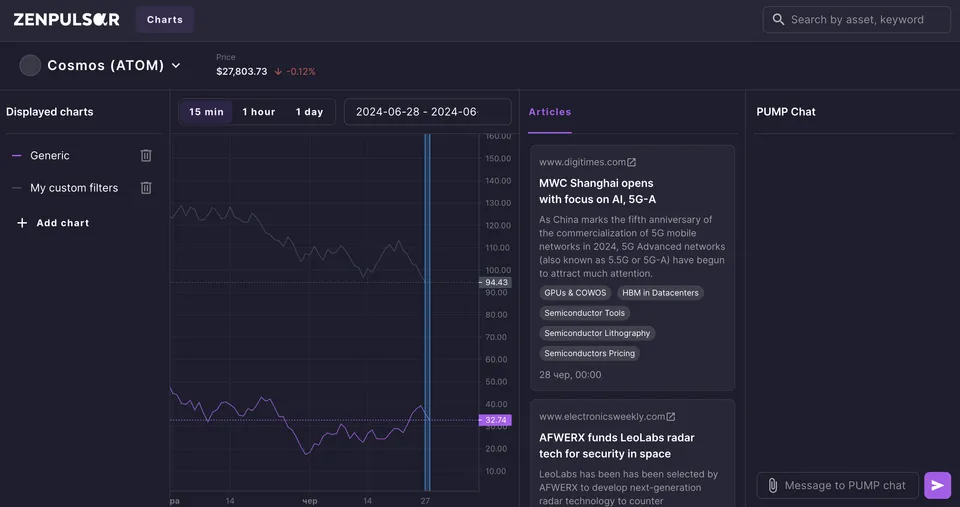This screenshot has width=960, height=507.
Task: Switch chart interval to 1 day
Action: click(x=309, y=112)
